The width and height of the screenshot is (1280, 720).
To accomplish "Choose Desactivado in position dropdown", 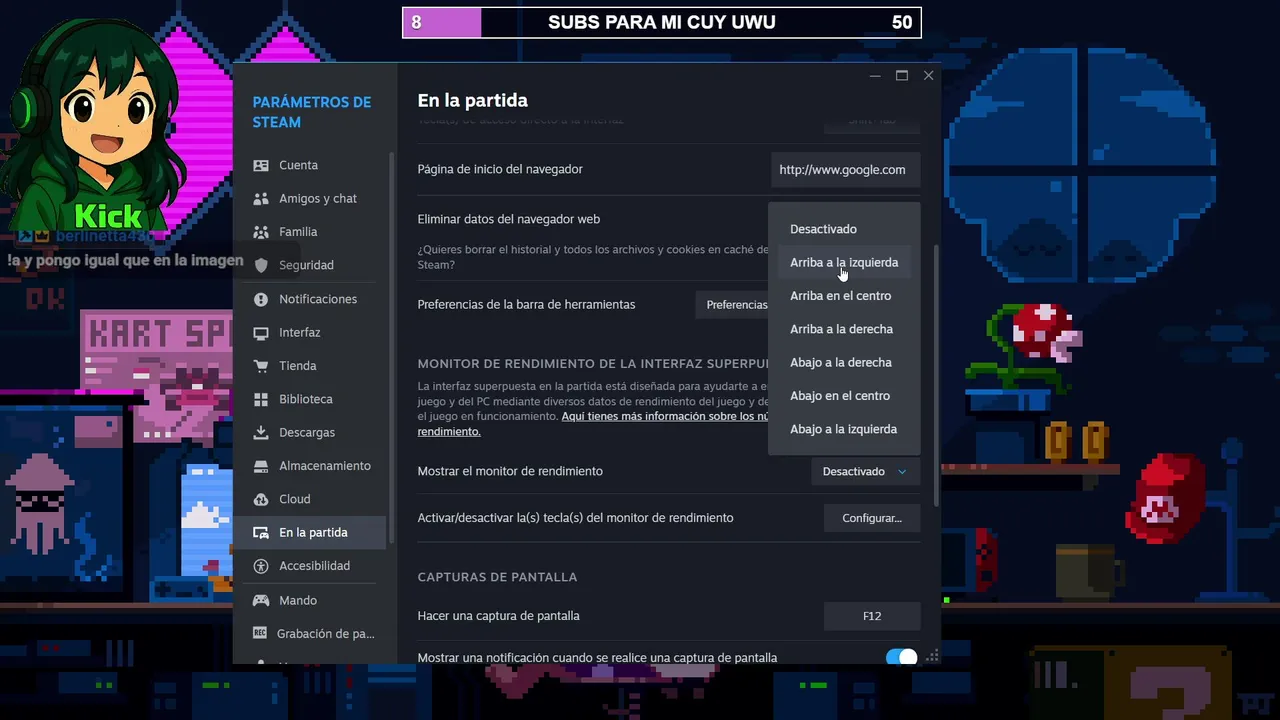I will [x=843, y=229].
